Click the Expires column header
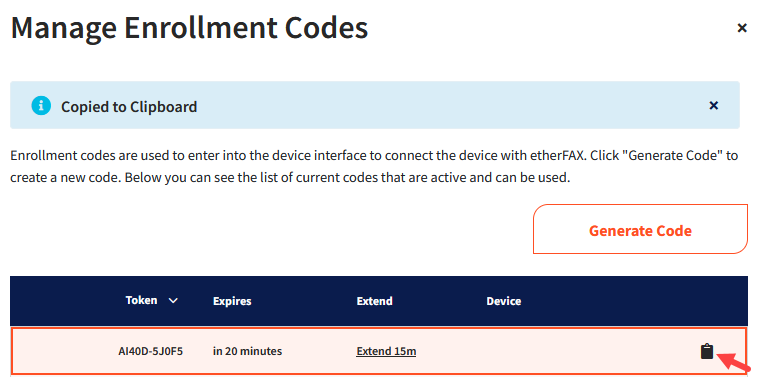The width and height of the screenshot is (759, 377). [x=232, y=301]
